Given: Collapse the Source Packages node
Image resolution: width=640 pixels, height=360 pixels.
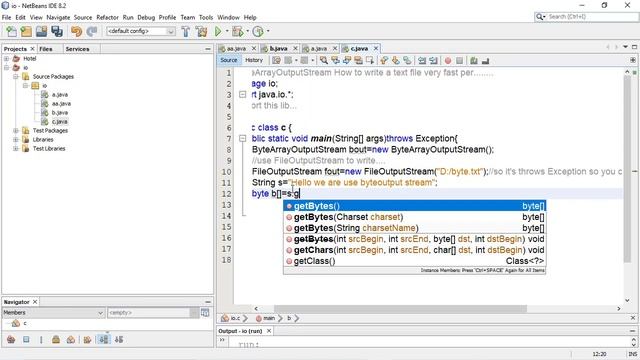Looking at the screenshot, I should (x=16, y=77).
